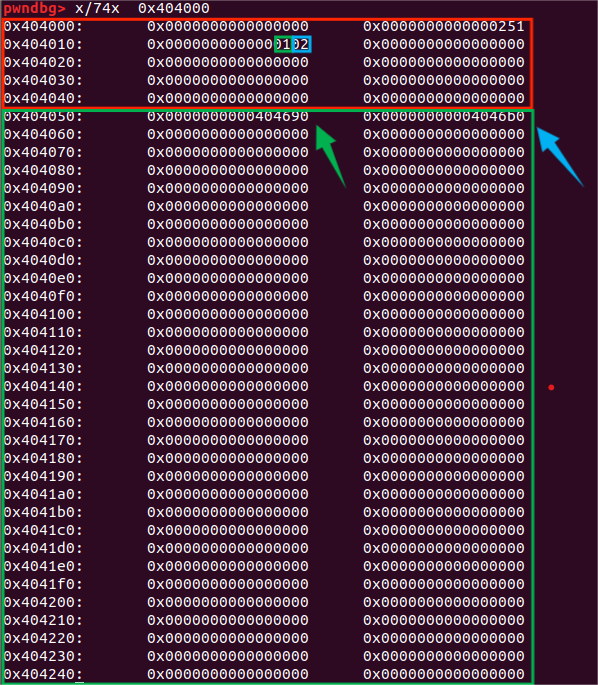Select the value 0x0000000000000251
The height and width of the screenshot is (685, 598).
[444, 27]
